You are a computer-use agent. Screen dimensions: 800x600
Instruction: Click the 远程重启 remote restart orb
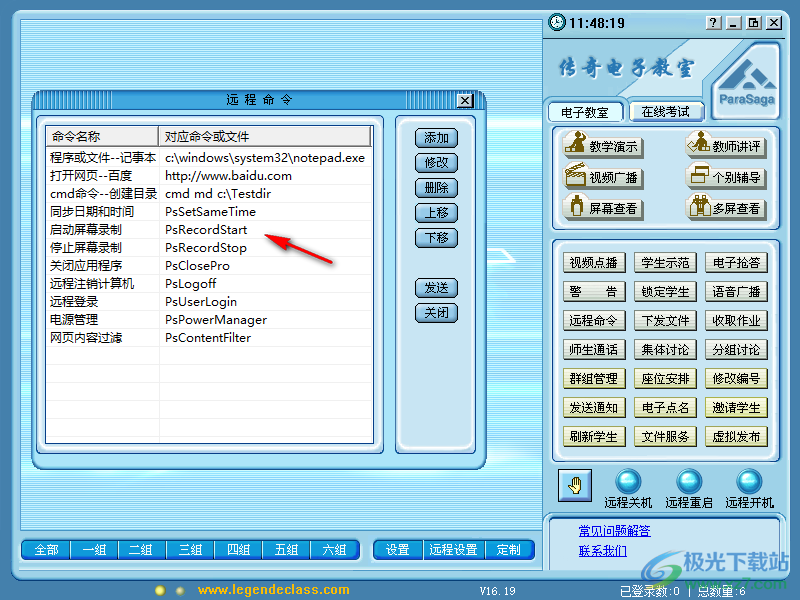point(689,482)
